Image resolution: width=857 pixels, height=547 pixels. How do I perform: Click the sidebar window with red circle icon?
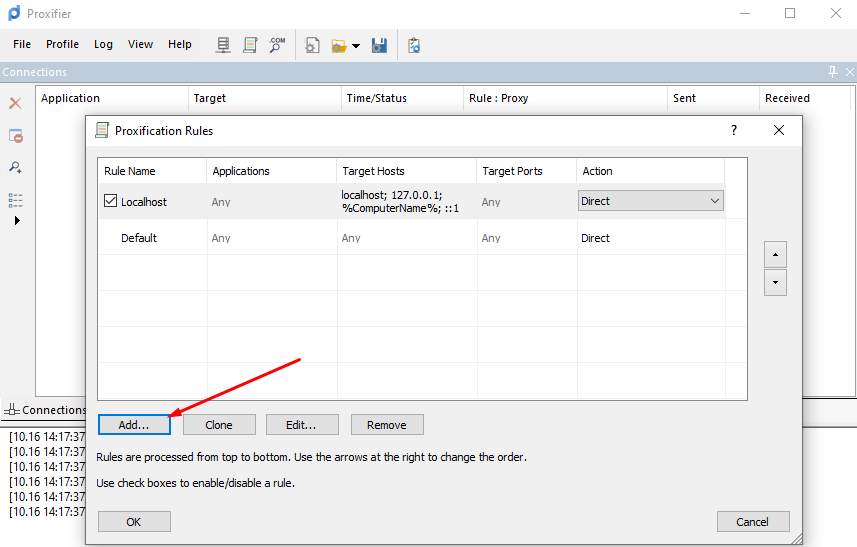click(x=16, y=136)
